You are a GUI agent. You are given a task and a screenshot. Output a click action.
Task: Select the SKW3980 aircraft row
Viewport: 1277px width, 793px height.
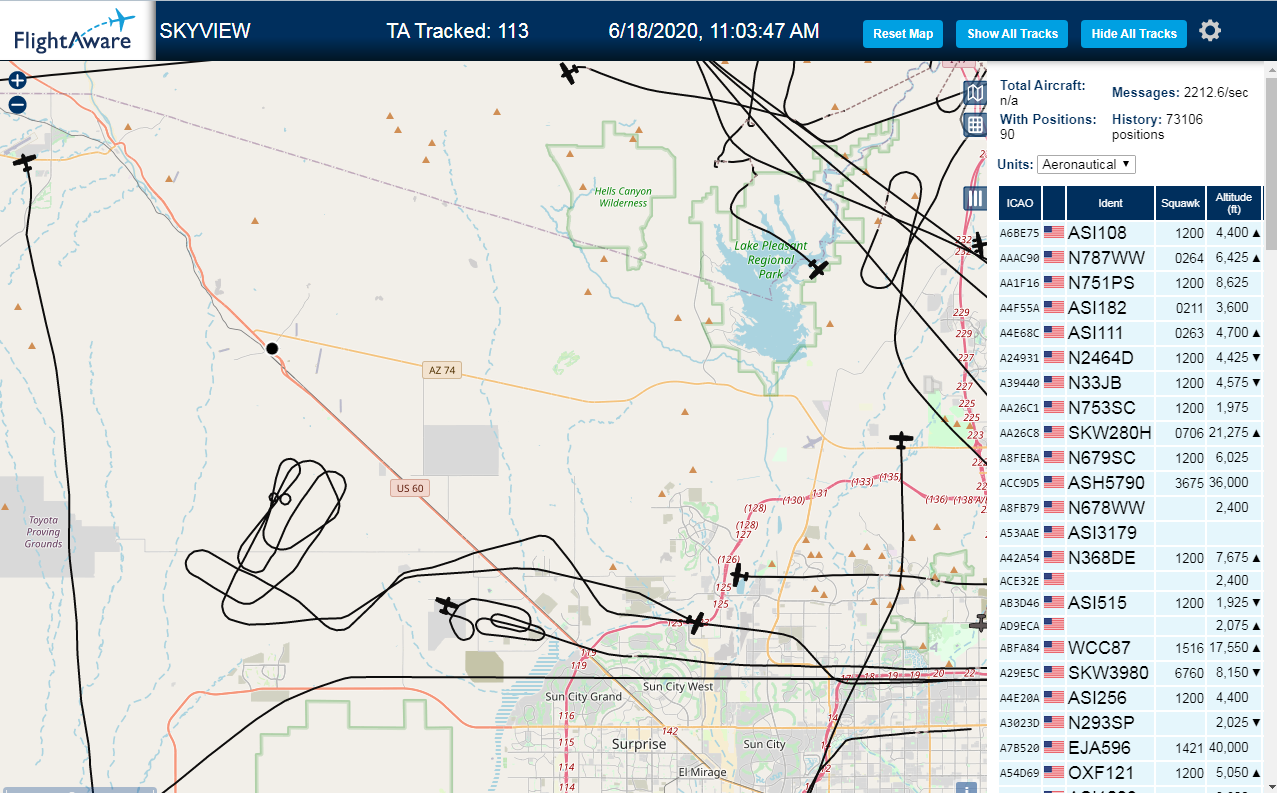click(1130, 672)
